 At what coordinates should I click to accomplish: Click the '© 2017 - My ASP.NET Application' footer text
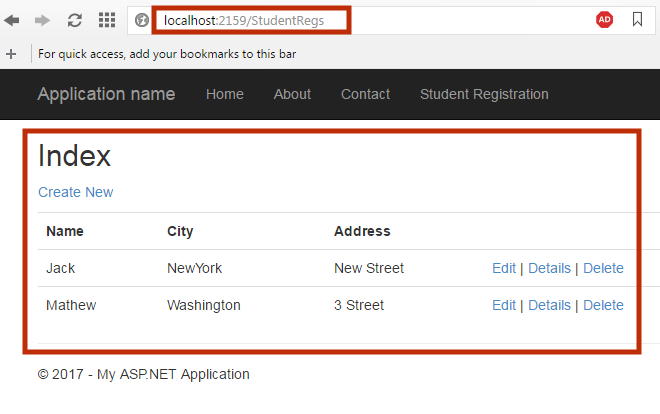(x=144, y=374)
